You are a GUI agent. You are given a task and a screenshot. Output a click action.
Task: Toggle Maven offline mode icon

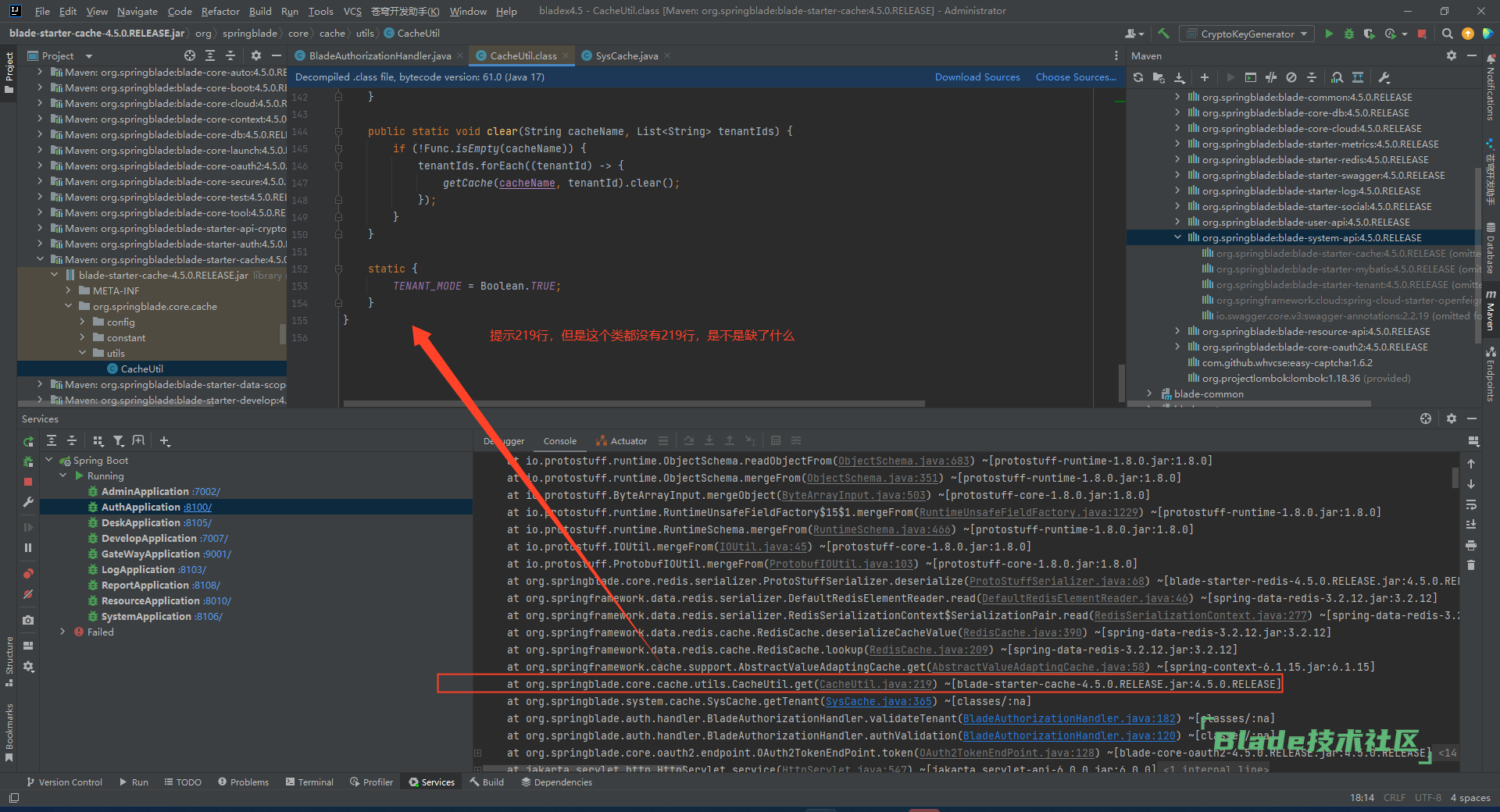pyautogui.click(x=1271, y=77)
